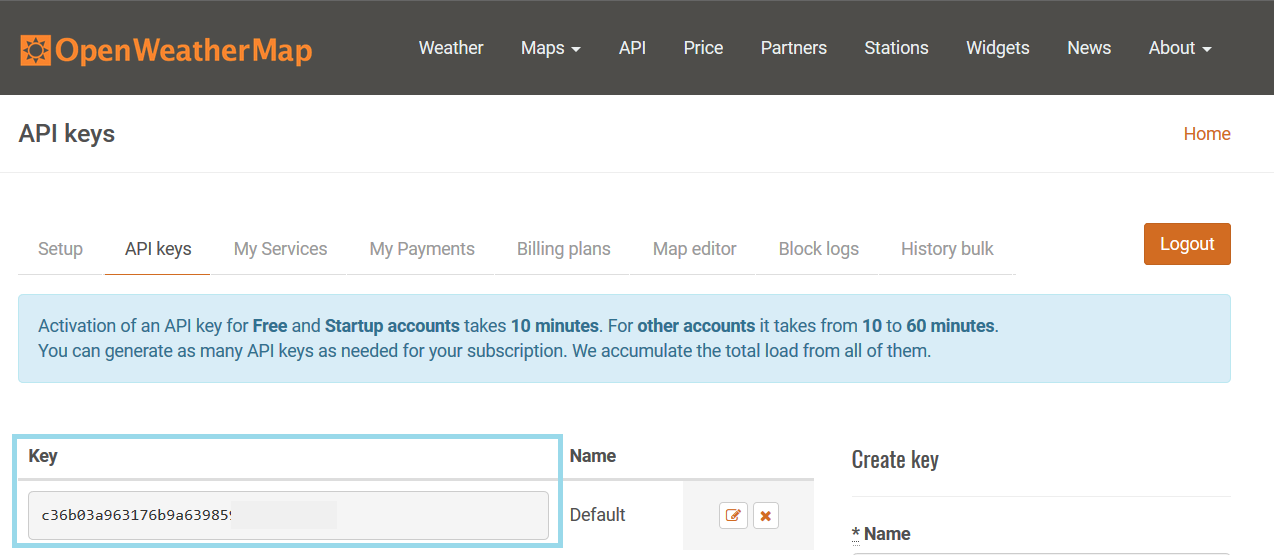Open the Widgets page
1274x555 pixels.
(998, 48)
